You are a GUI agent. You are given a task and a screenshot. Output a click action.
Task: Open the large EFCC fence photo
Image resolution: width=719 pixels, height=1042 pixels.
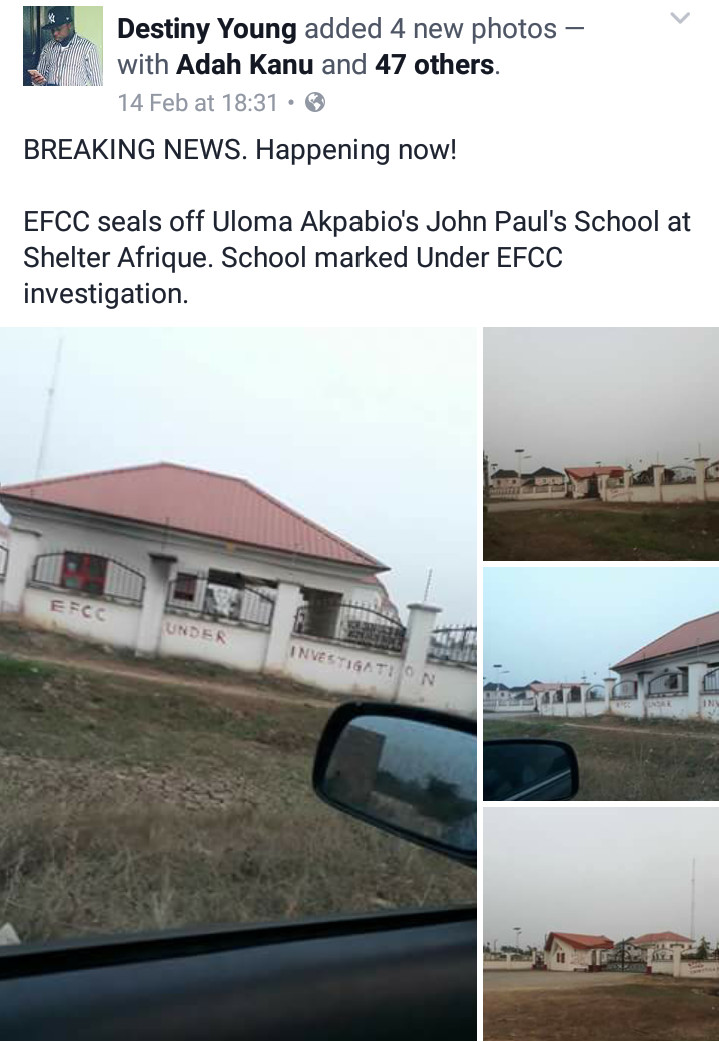238,684
